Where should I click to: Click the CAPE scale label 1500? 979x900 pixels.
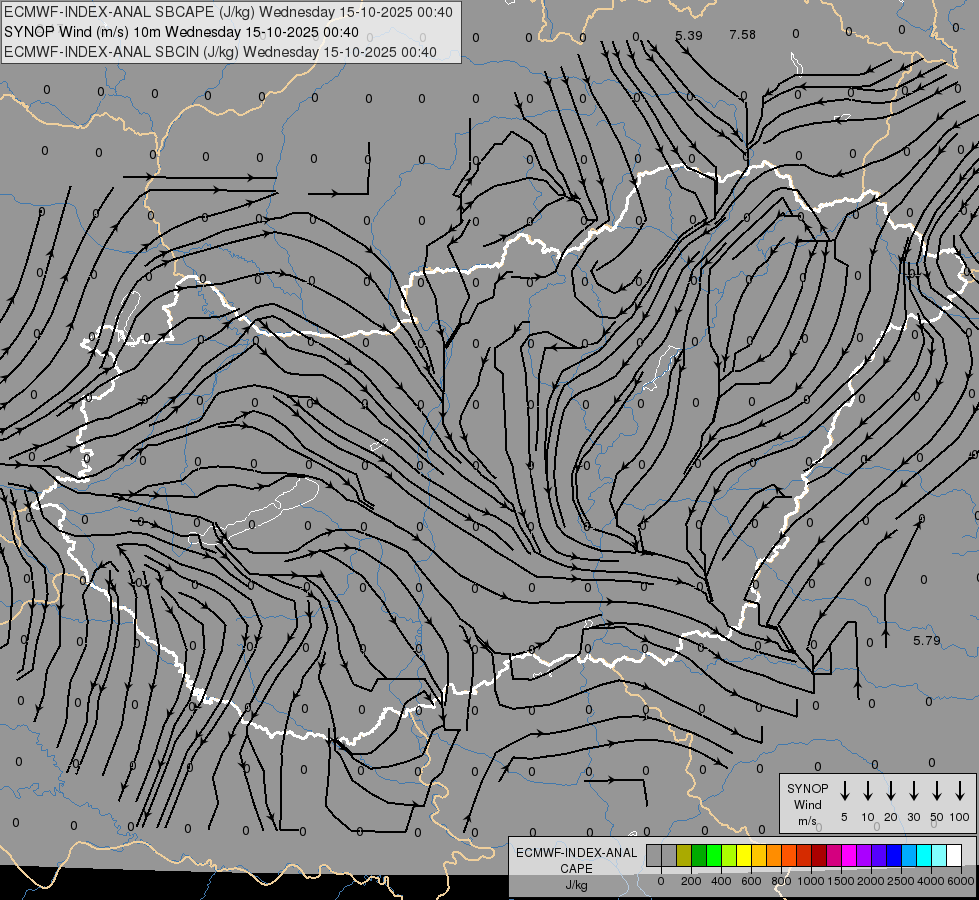coord(841,881)
